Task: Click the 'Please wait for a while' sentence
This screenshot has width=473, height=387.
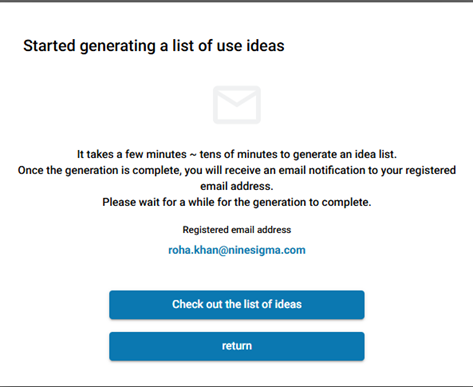Action: point(237,202)
